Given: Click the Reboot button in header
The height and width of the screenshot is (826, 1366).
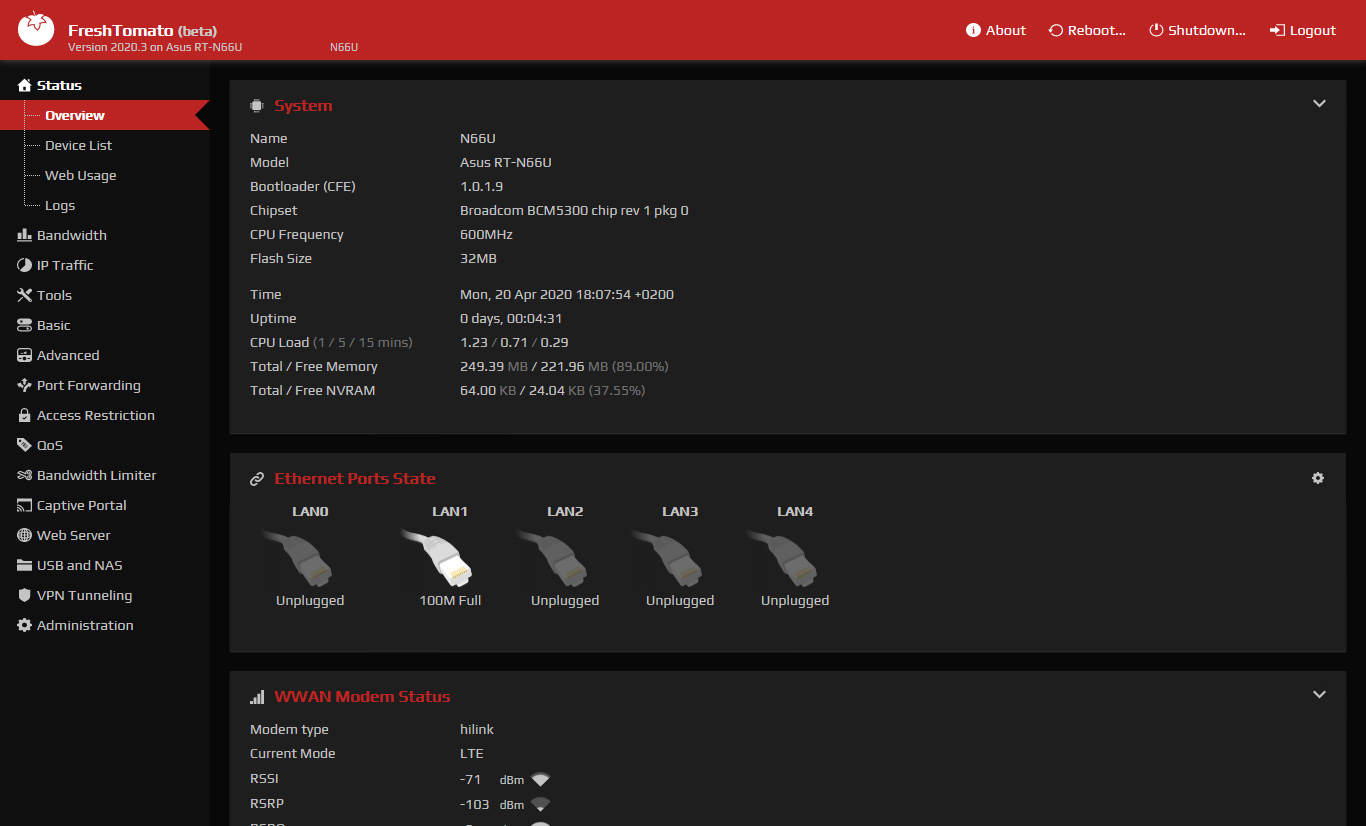Looking at the screenshot, I should 1087,30.
